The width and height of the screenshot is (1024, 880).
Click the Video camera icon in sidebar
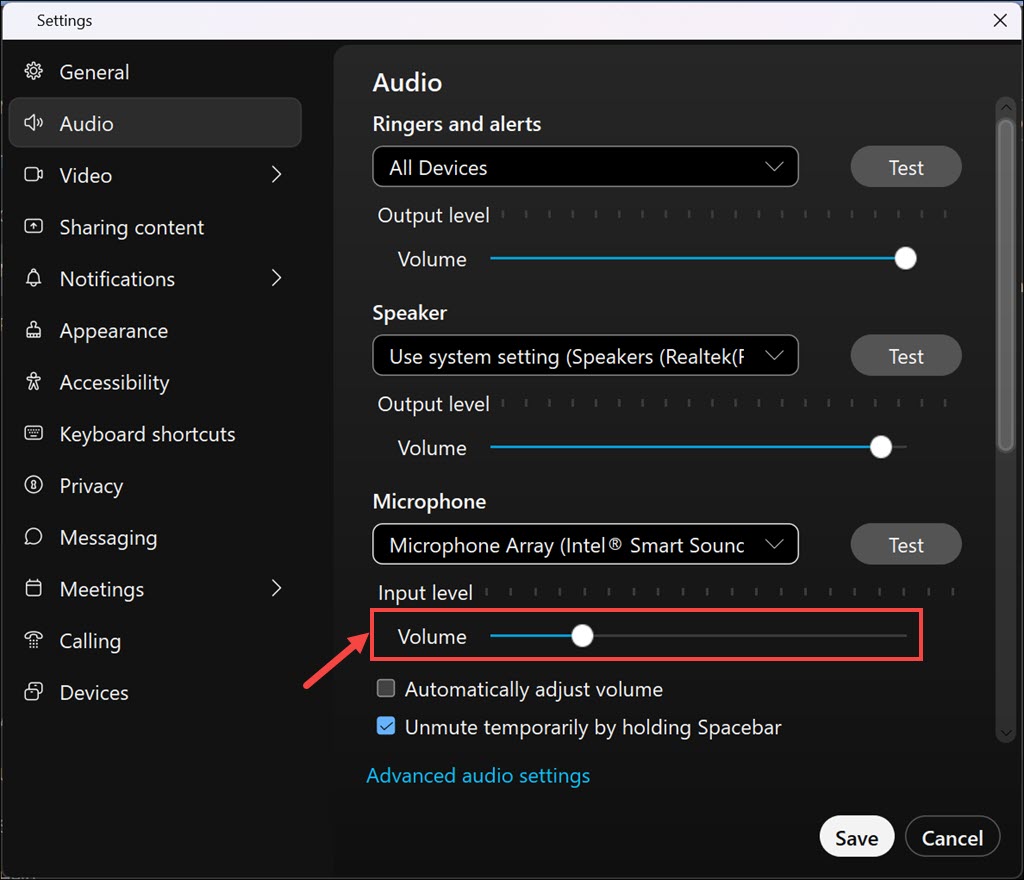coord(34,175)
